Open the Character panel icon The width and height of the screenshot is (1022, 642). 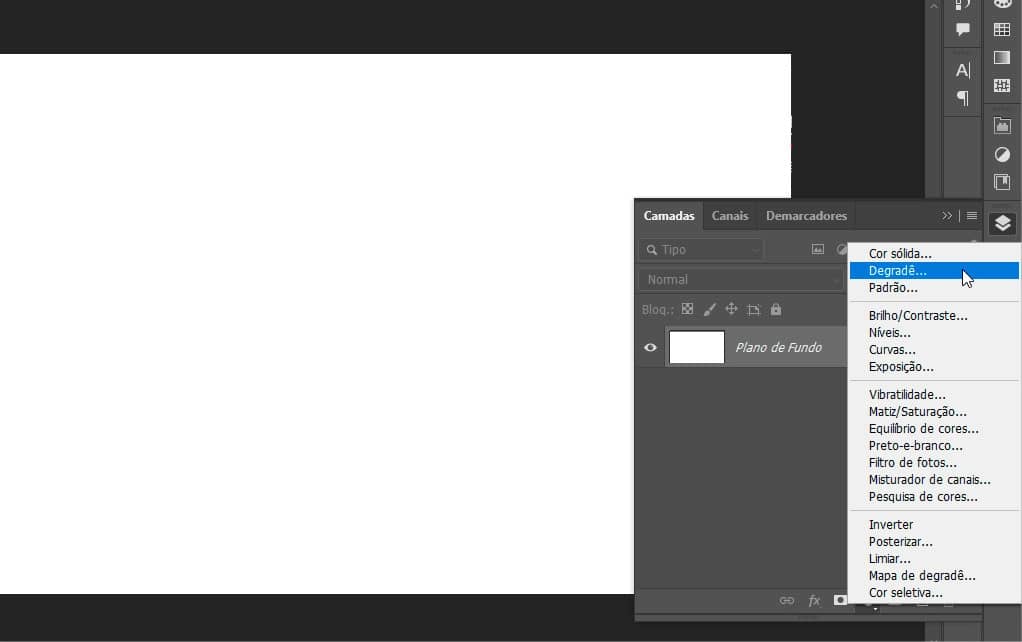click(x=962, y=70)
